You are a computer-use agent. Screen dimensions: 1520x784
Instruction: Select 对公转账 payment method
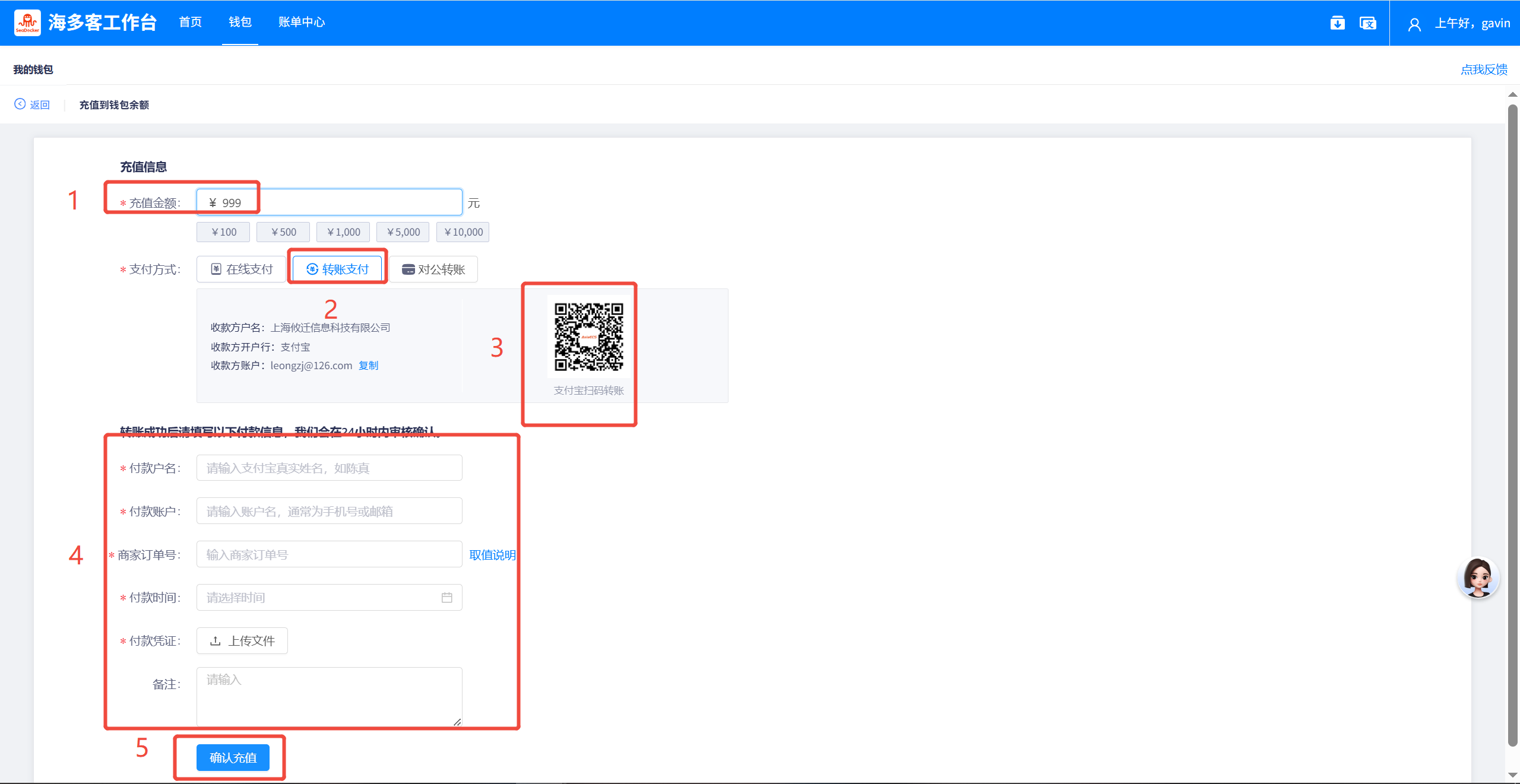tap(433, 269)
